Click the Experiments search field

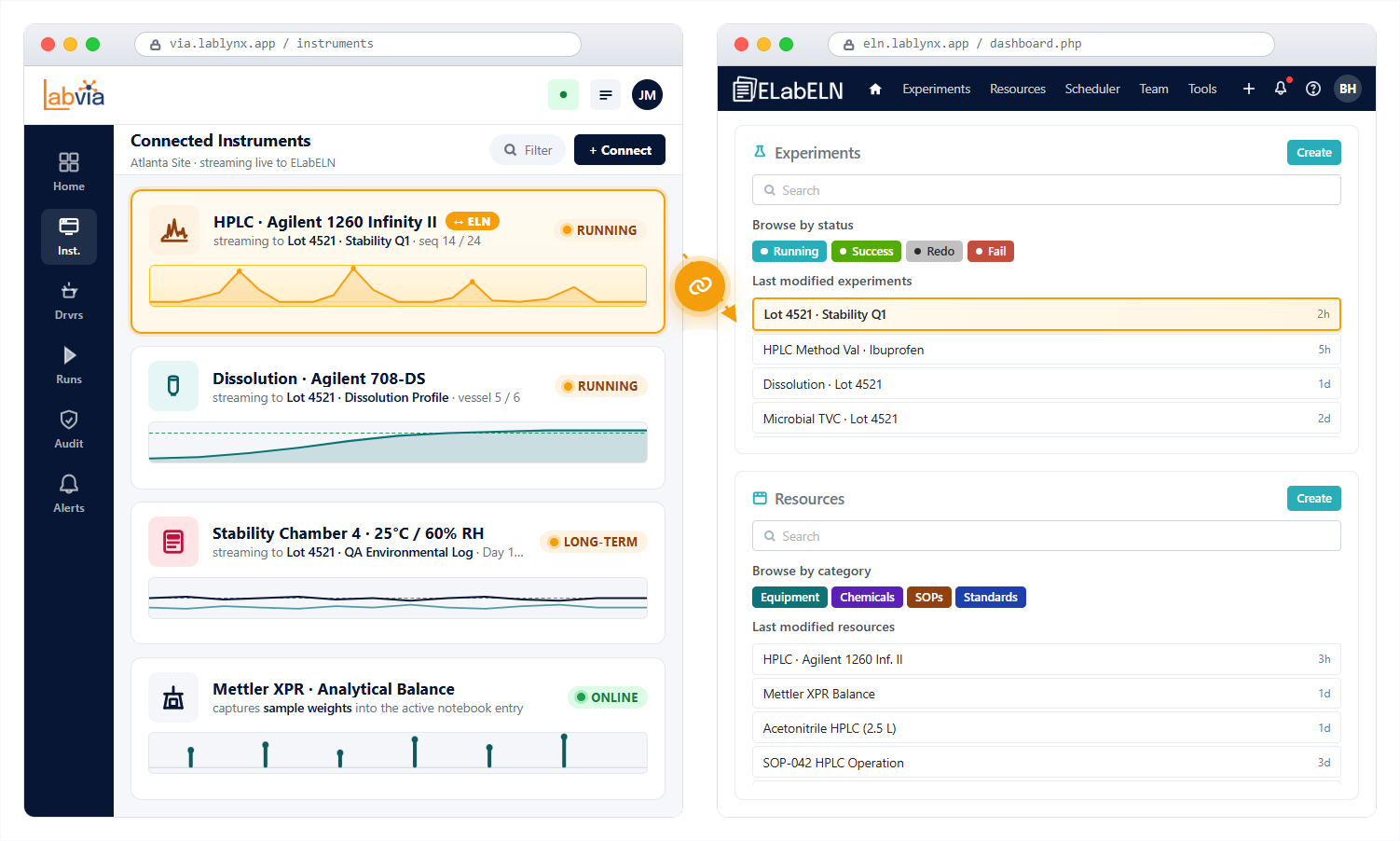(1047, 190)
